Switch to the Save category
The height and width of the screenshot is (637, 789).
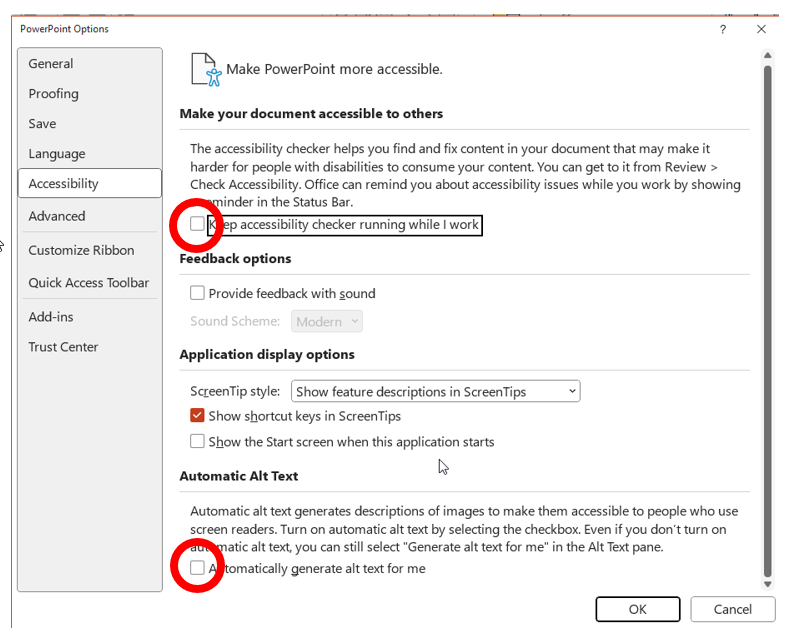click(43, 124)
